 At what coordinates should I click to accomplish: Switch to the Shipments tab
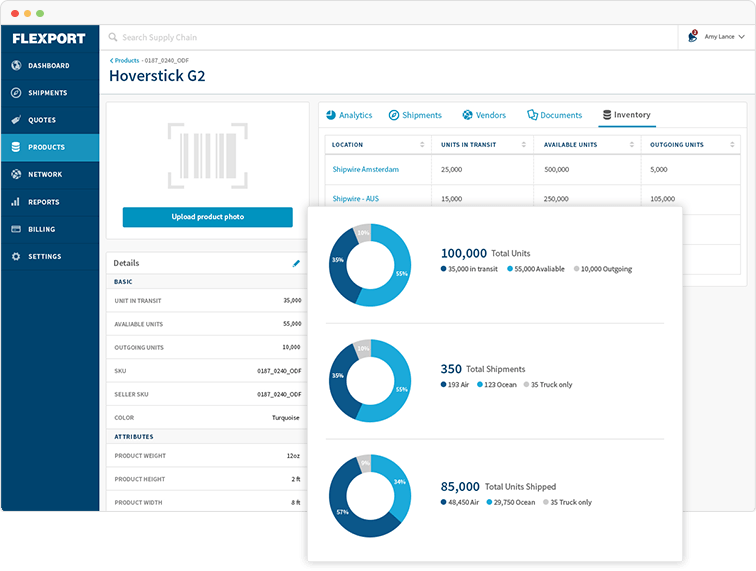point(416,115)
